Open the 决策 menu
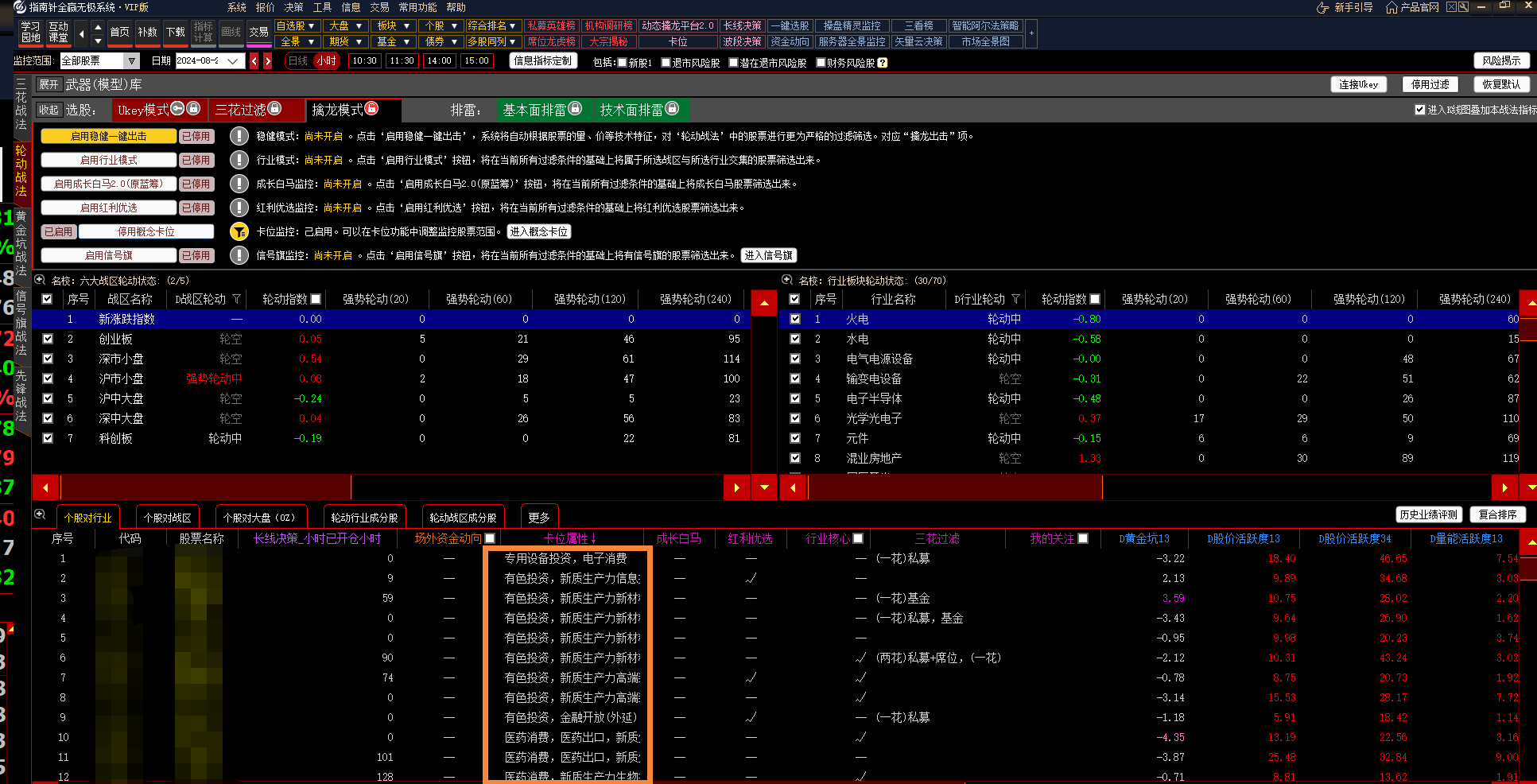 [293, 7]
